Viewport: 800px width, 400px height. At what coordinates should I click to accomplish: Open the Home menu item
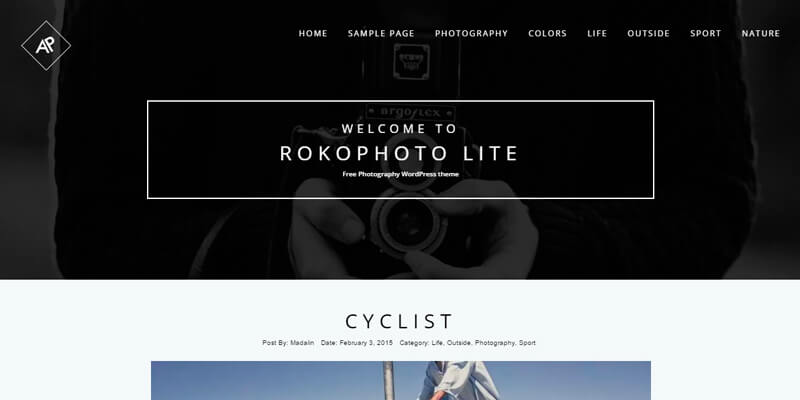pos(313,34)
